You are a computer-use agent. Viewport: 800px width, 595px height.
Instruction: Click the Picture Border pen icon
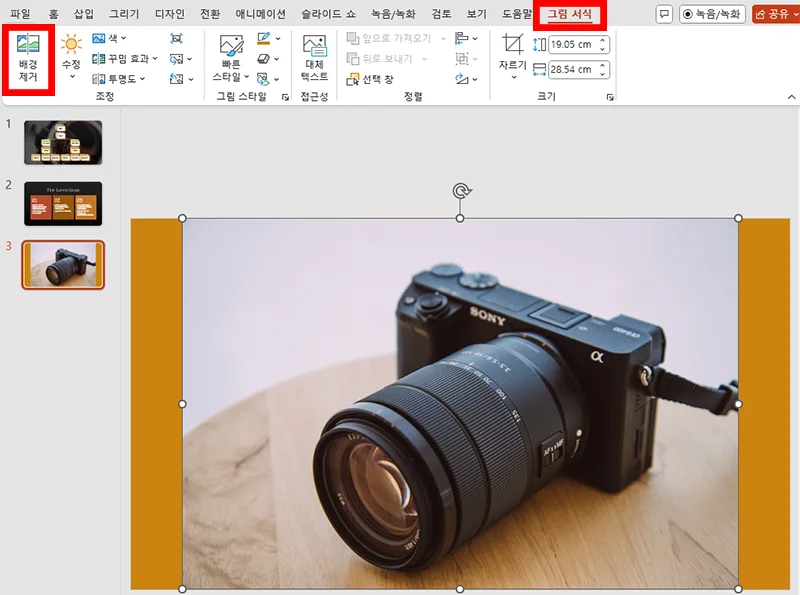click(x=263, y=39)
